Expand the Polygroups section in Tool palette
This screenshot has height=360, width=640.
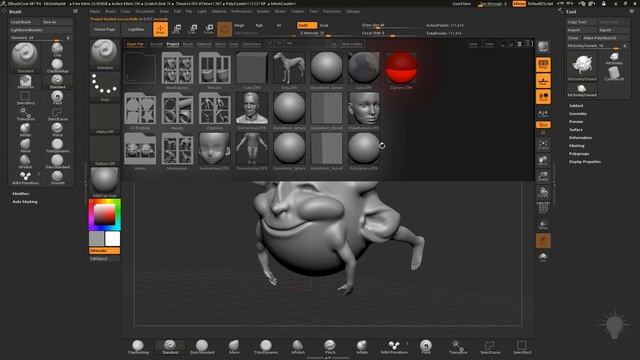click(x=579, y=154)
